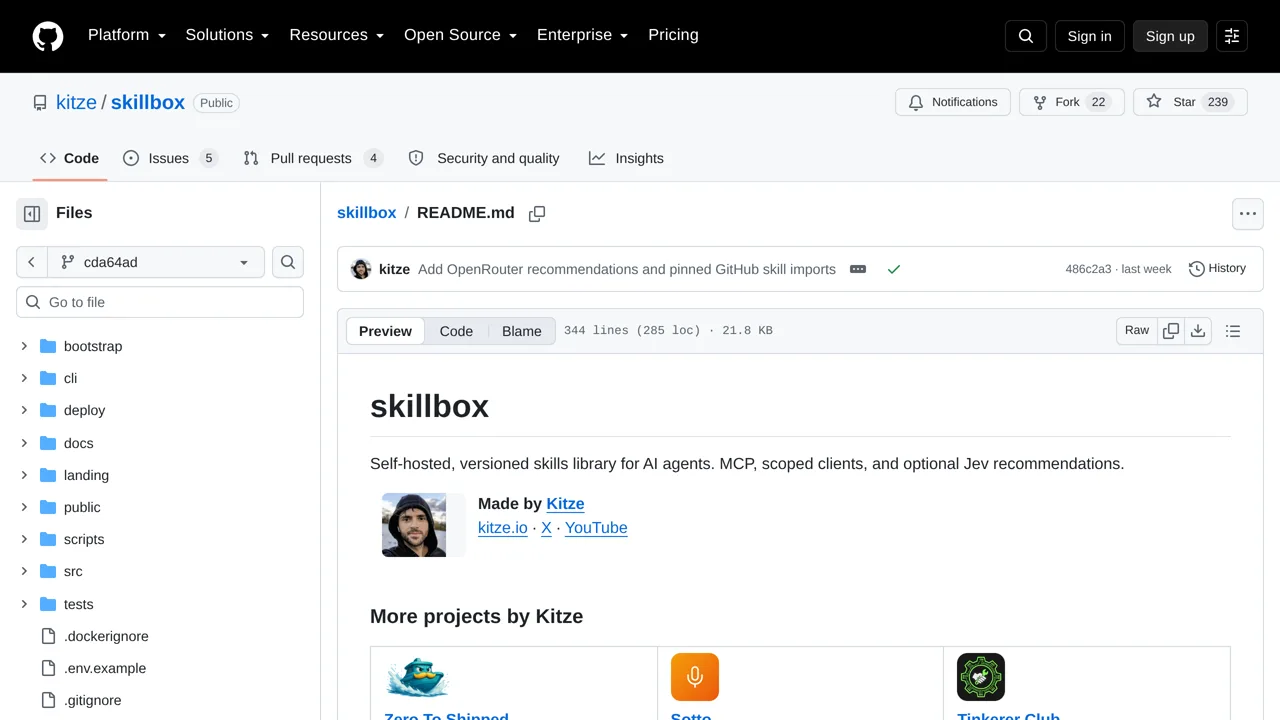Open the kitze.io link
The width and height of the screenshot is (1280, 720).
503,528
